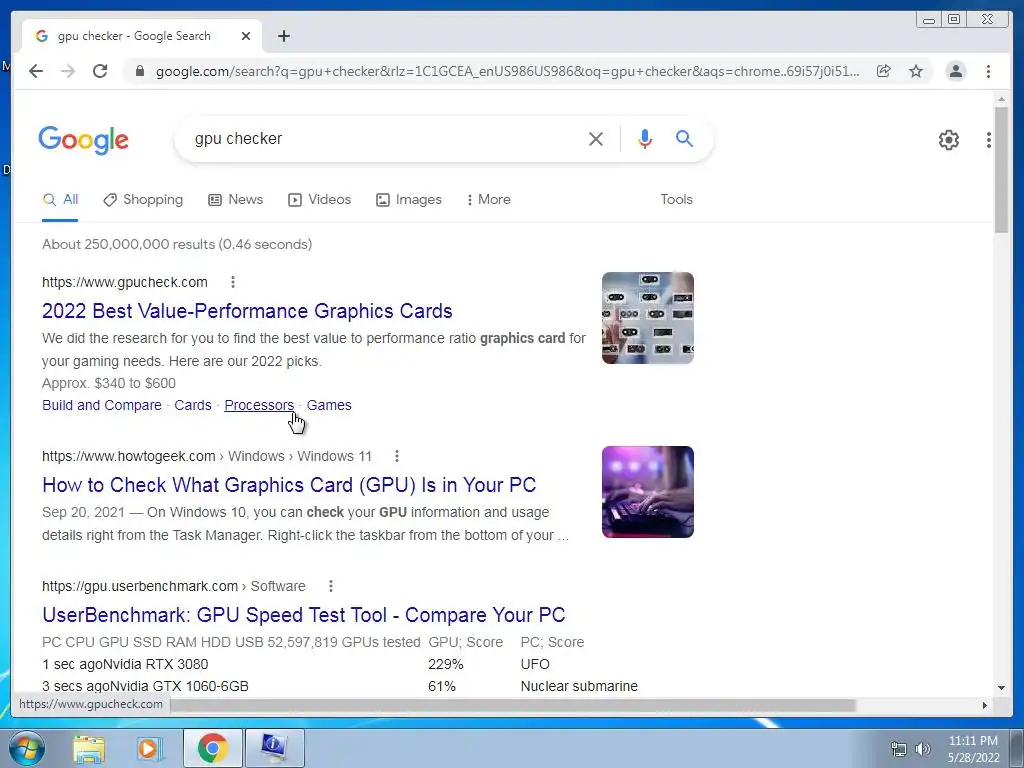Image resolution: width=1024 pixels, height=768 pixels.
Task: Open the search Tools options
Action: coord(676,200)
